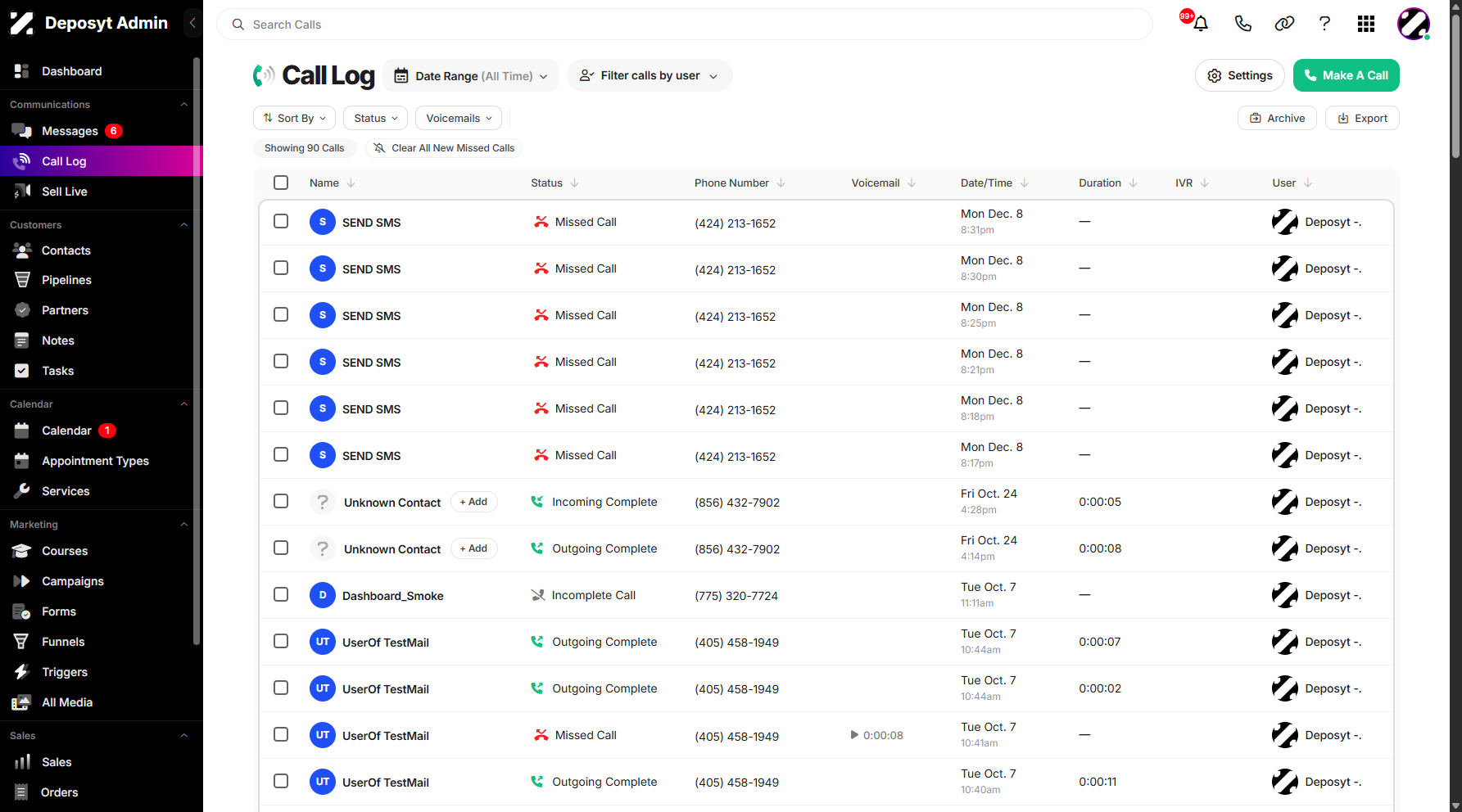Sort by Phone Number column arrow

pos(781,183)
